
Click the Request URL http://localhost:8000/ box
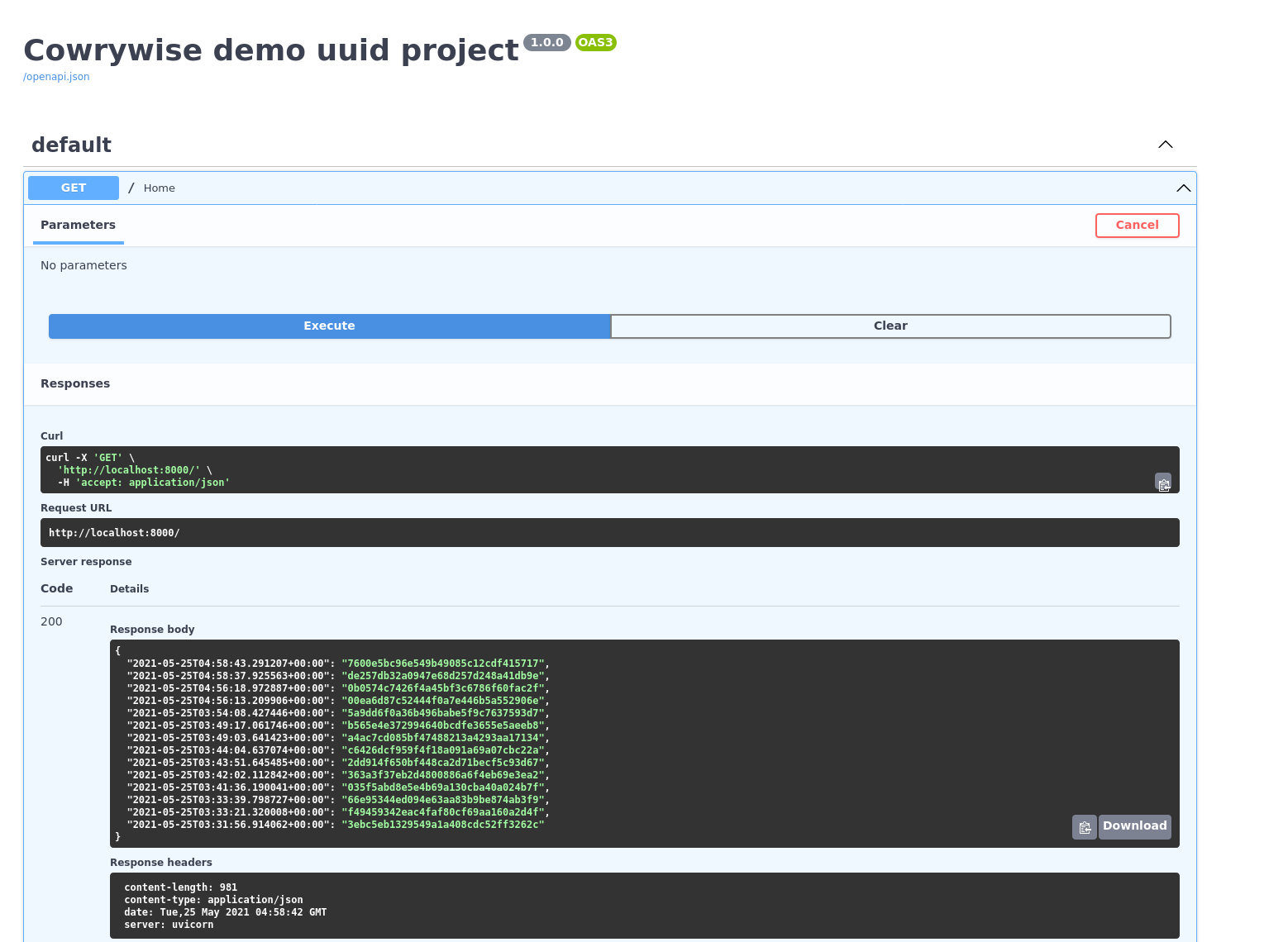[610, 533]
